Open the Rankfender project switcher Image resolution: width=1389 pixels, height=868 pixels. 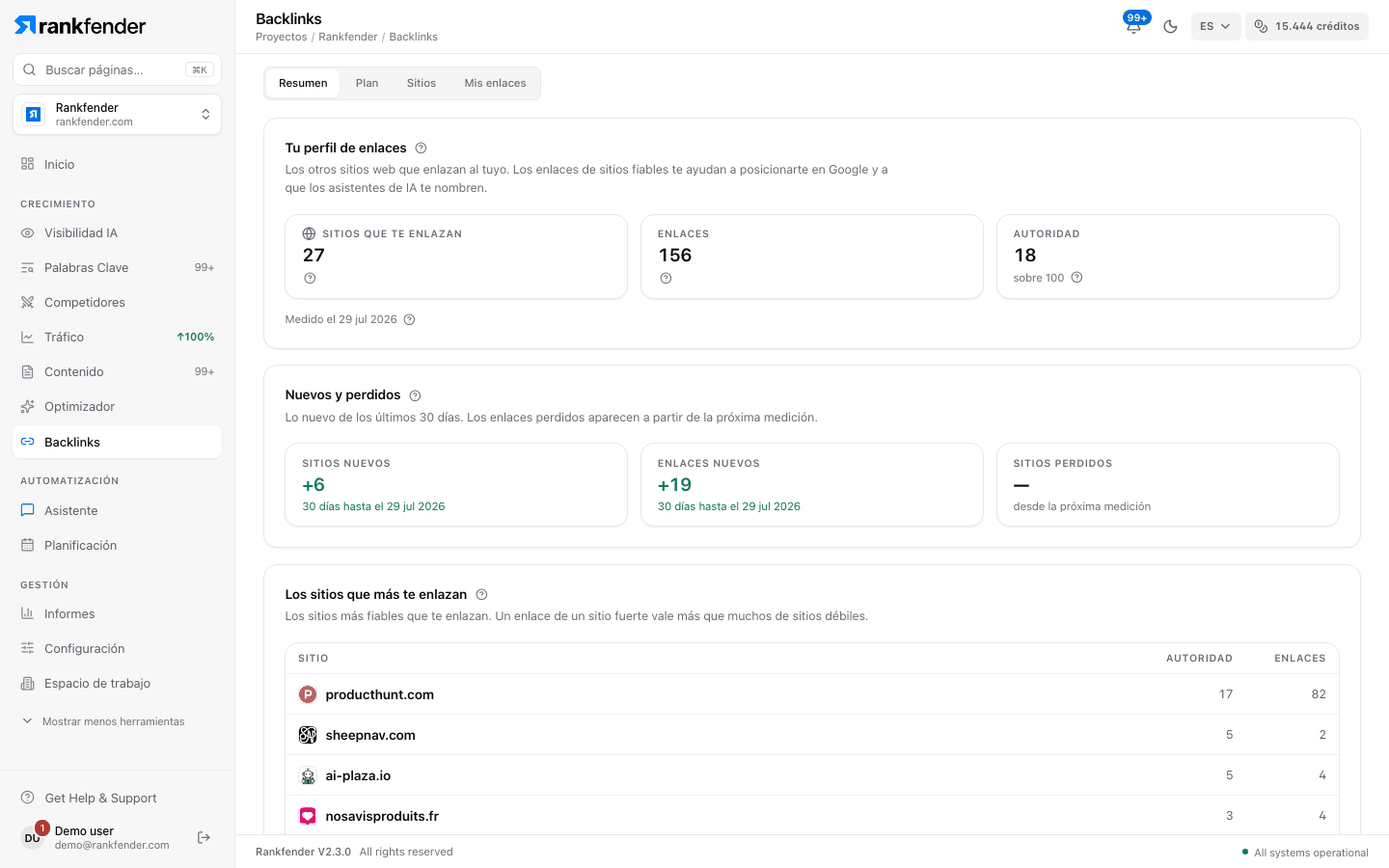click(x=118, y=115)
